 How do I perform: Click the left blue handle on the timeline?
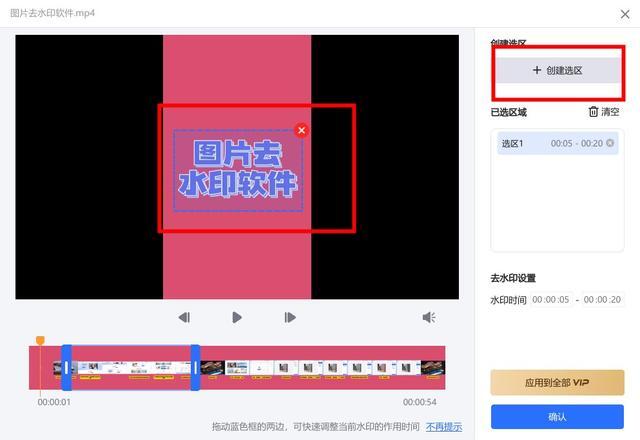[67, 367]
